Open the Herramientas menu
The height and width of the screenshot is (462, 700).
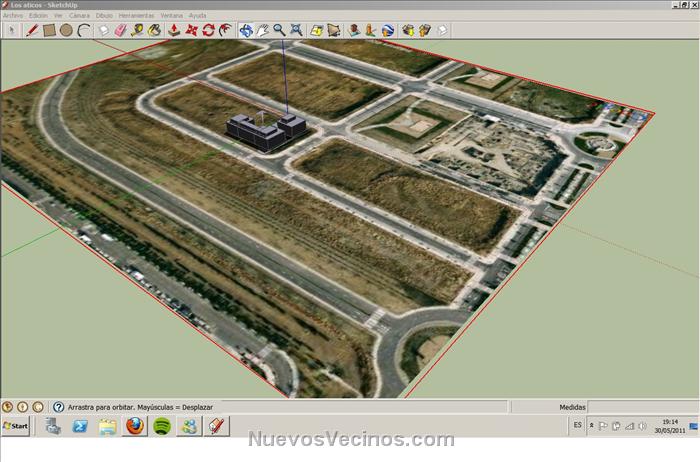pos(136,16)
